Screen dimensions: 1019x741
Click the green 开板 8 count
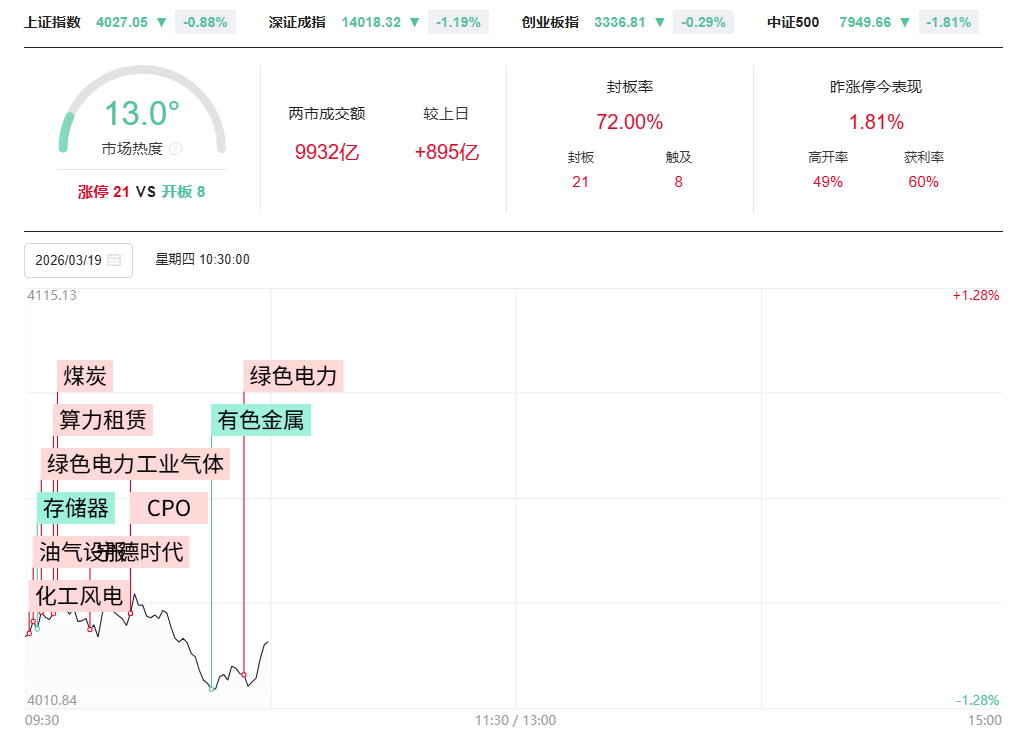pos(183,192)
